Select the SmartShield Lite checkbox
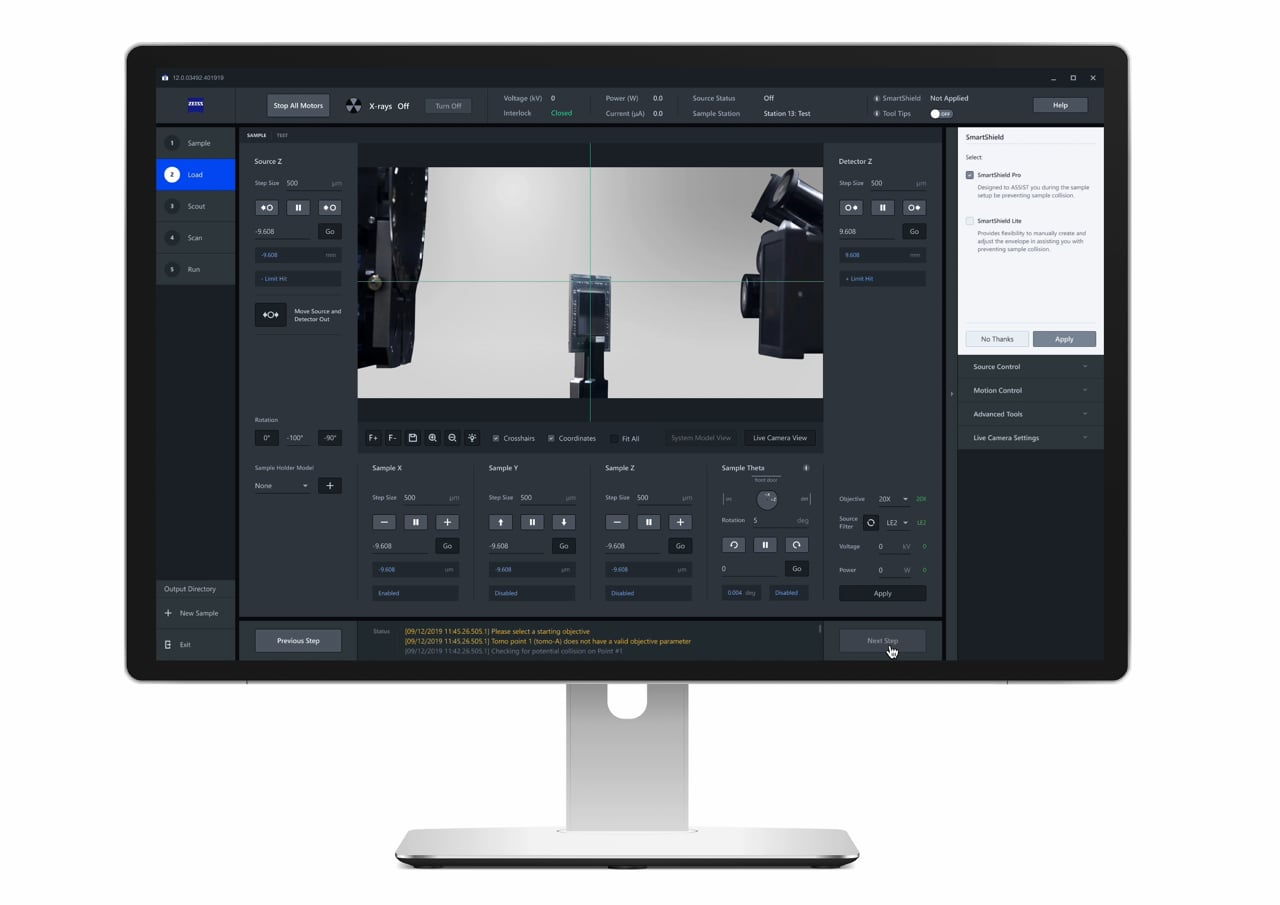 tap(970, 221)
